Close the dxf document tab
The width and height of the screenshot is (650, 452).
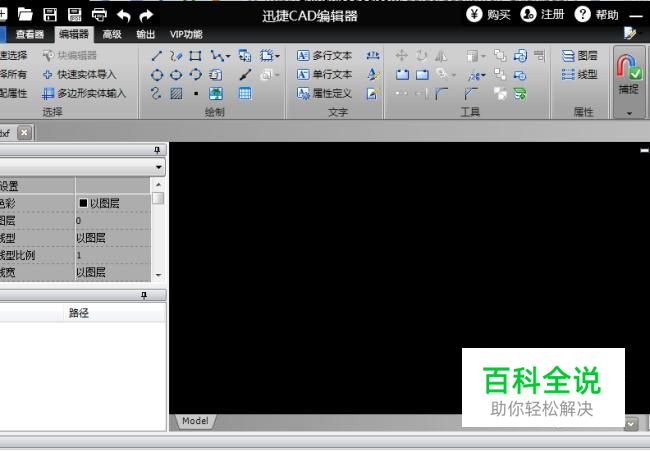click(x=24, y=133)
